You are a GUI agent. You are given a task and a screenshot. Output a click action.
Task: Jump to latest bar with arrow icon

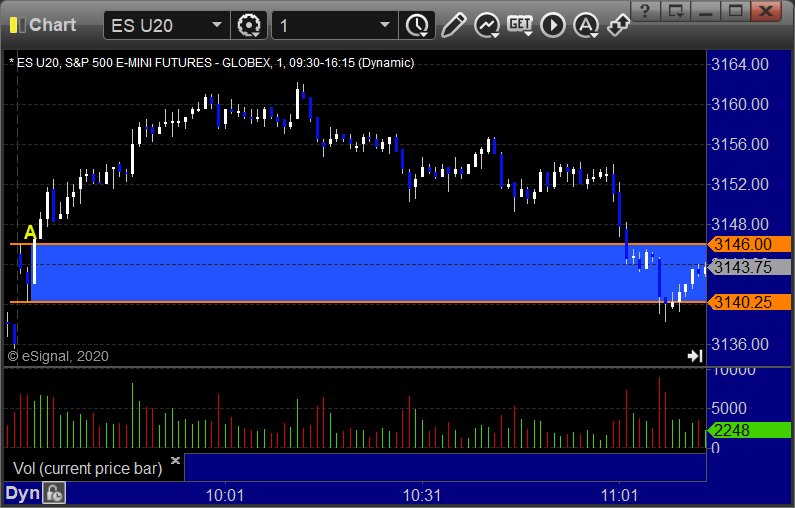pos(695,356)
